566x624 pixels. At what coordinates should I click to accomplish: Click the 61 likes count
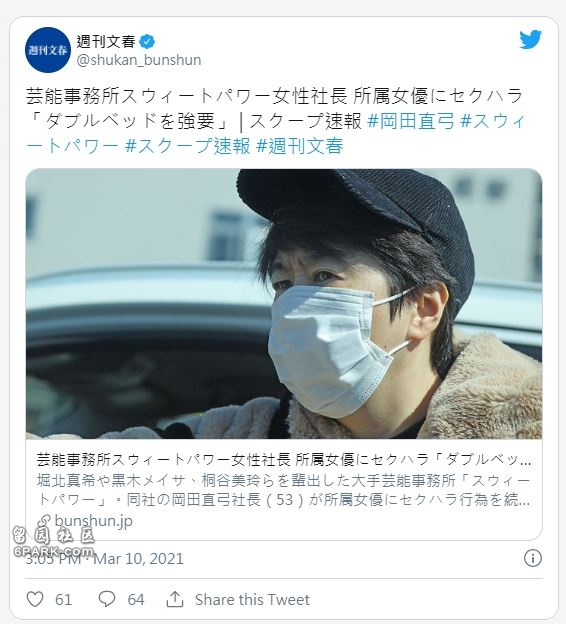[63, 599]
